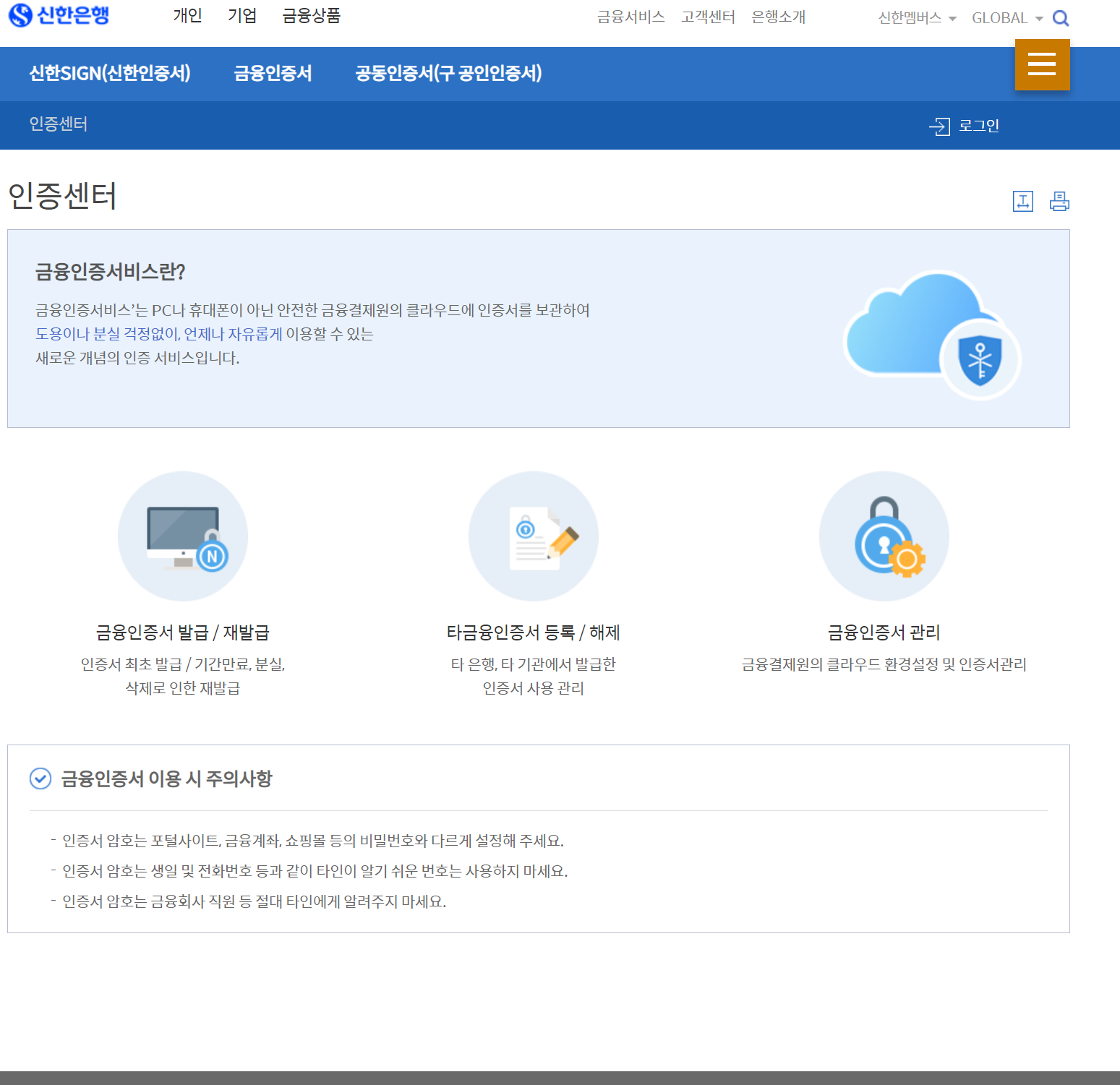The height and width of the screenshot is (1085, 1120).
Task: Click the text 인증서 최초 발급 / 기간만료, 분실,
Action: click(183, 664)
